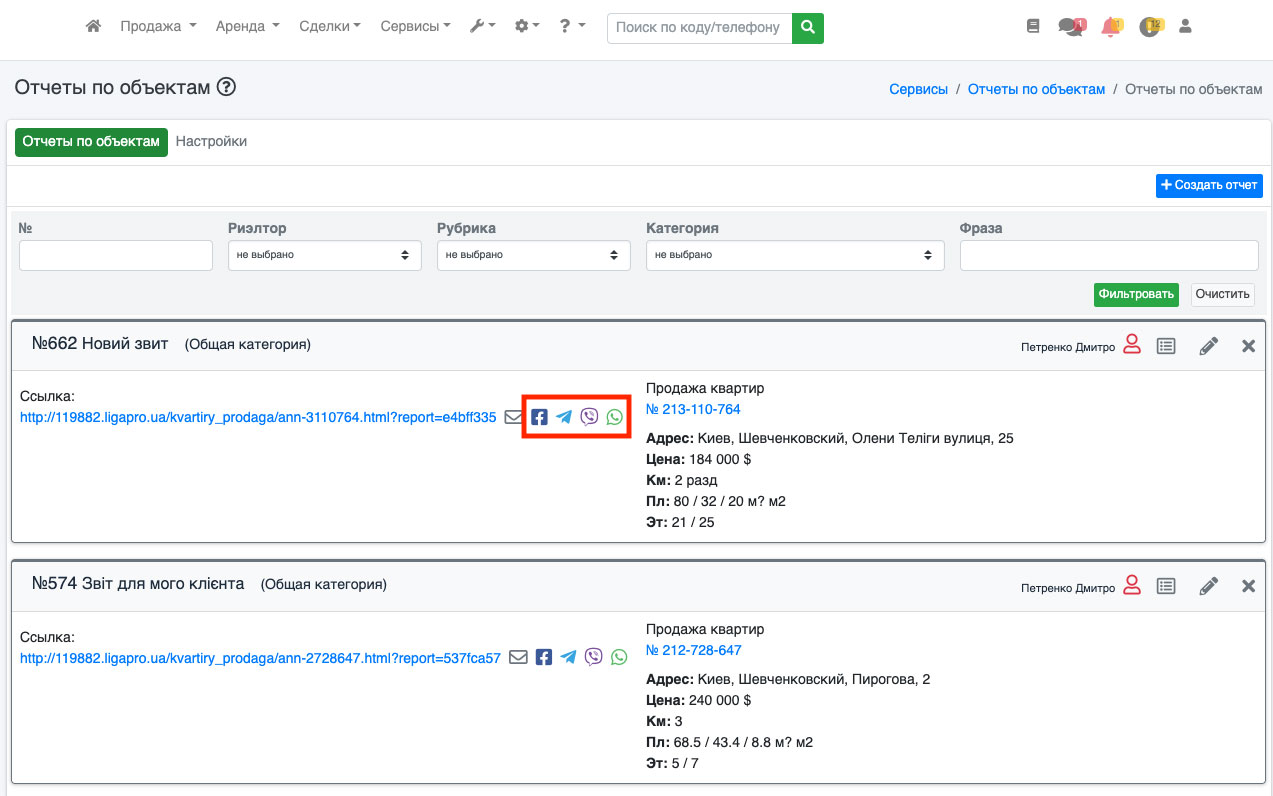The image size is (1273, 796).
Task: Share report №662 via Telegram icon
Action: [564, 417]
